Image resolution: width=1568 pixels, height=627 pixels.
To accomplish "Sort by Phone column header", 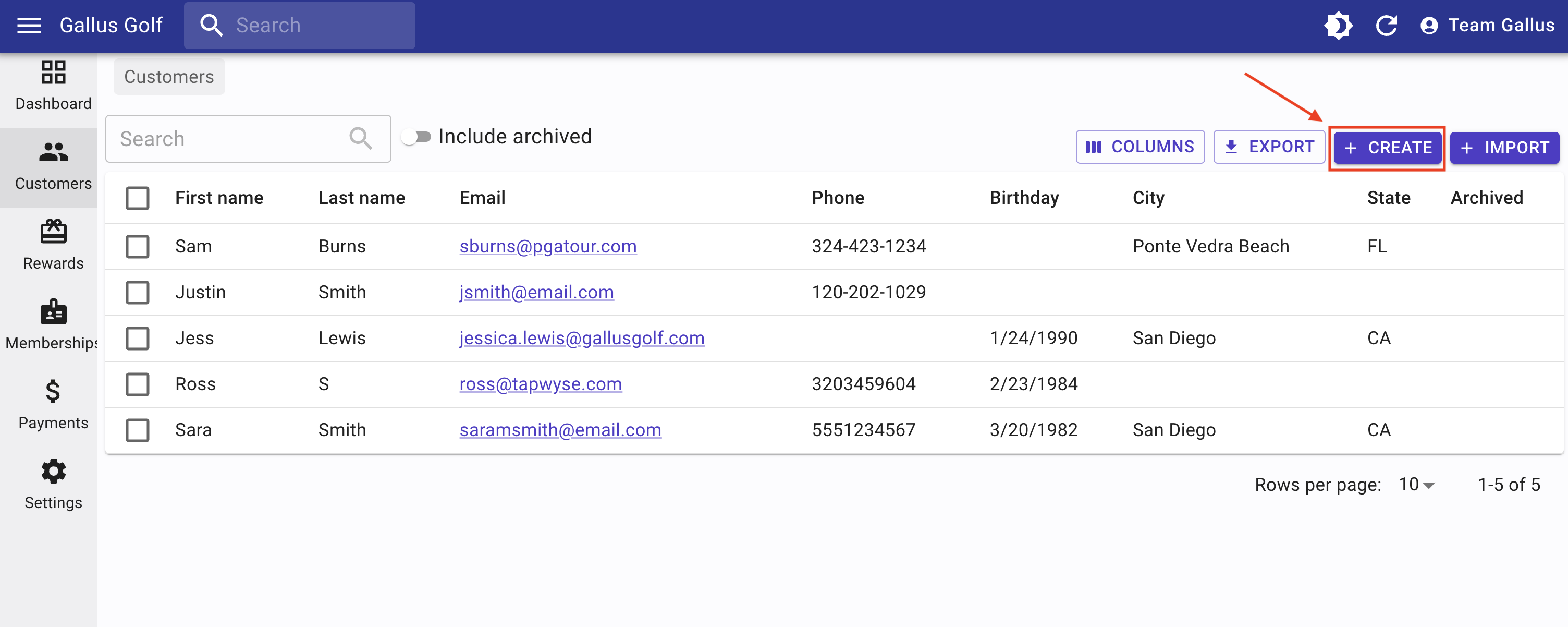I will point(838,198).
